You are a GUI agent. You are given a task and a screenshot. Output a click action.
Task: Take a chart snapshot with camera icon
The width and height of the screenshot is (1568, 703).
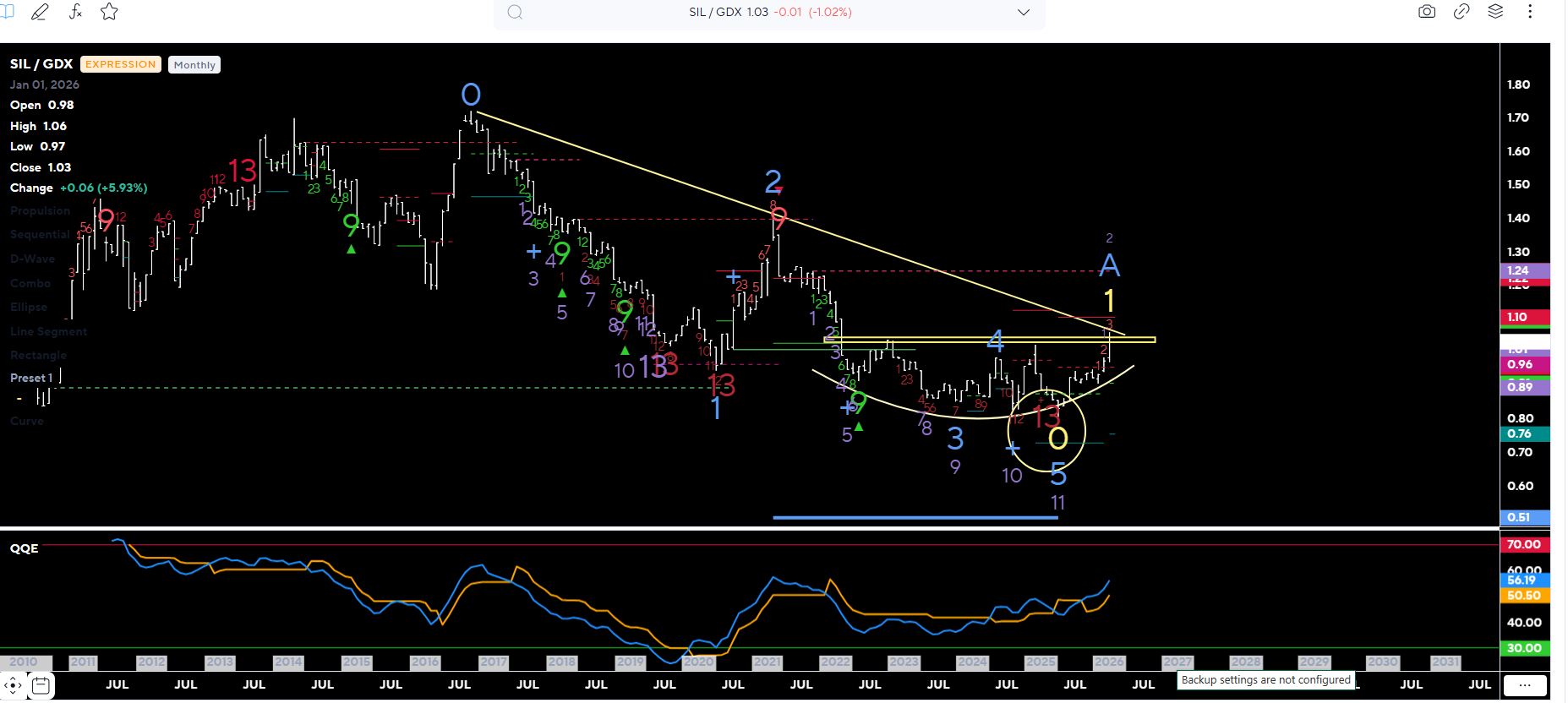(1427, 12)
